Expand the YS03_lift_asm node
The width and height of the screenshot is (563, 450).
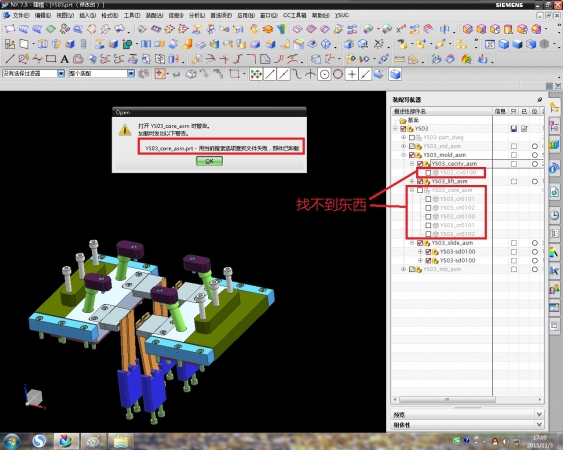[x=412, y=181]
